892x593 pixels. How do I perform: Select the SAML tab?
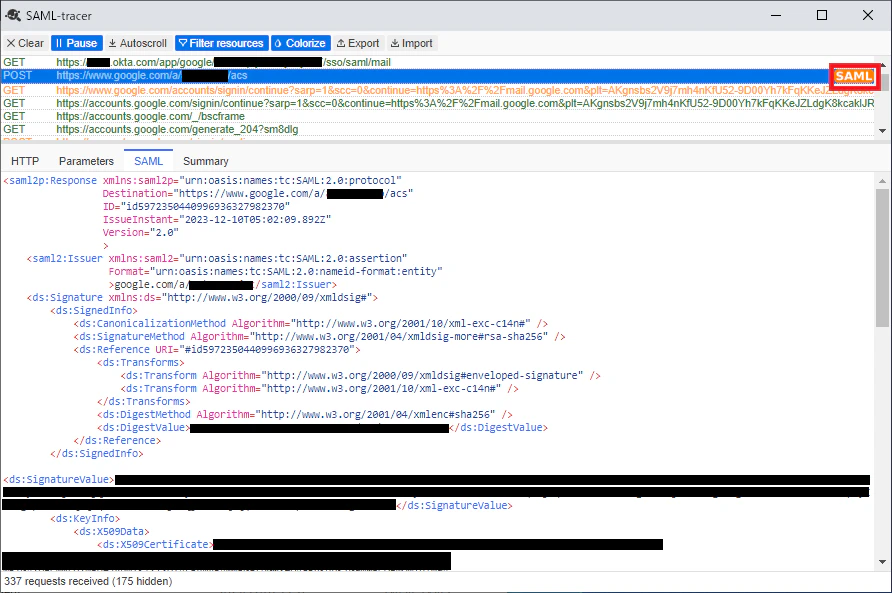pyautogui.click(x=148, y=161)
